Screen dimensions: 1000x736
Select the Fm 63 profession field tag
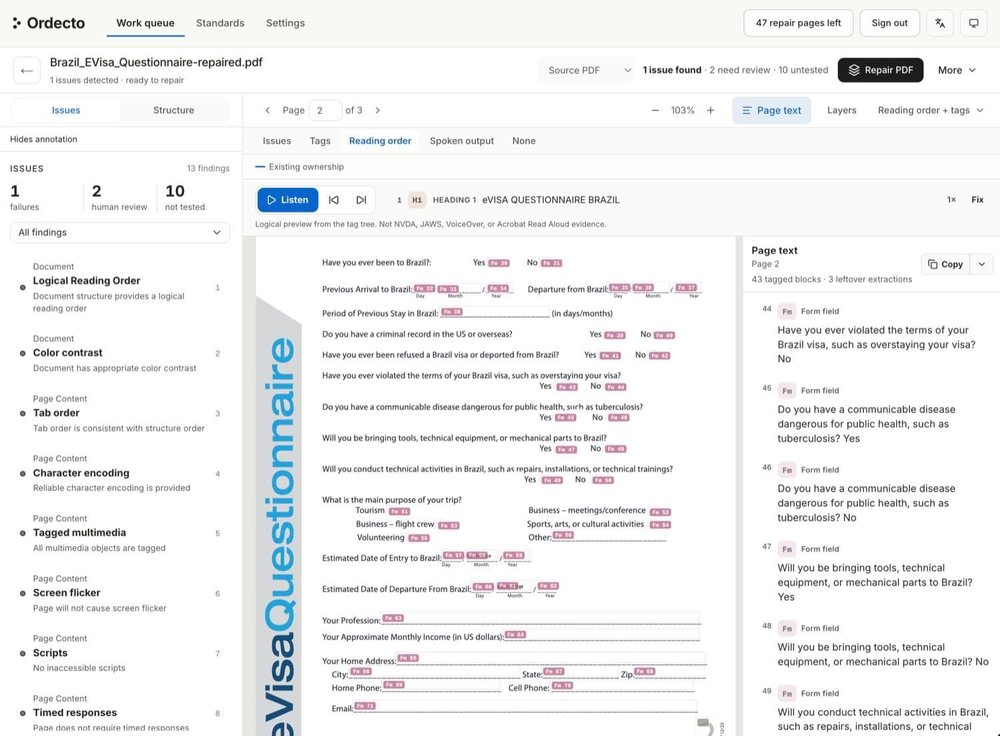pos(393,618)
